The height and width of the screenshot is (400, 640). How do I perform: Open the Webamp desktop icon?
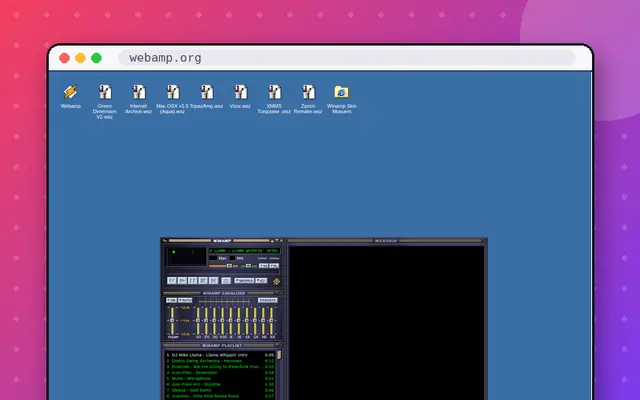coord(71,96)
